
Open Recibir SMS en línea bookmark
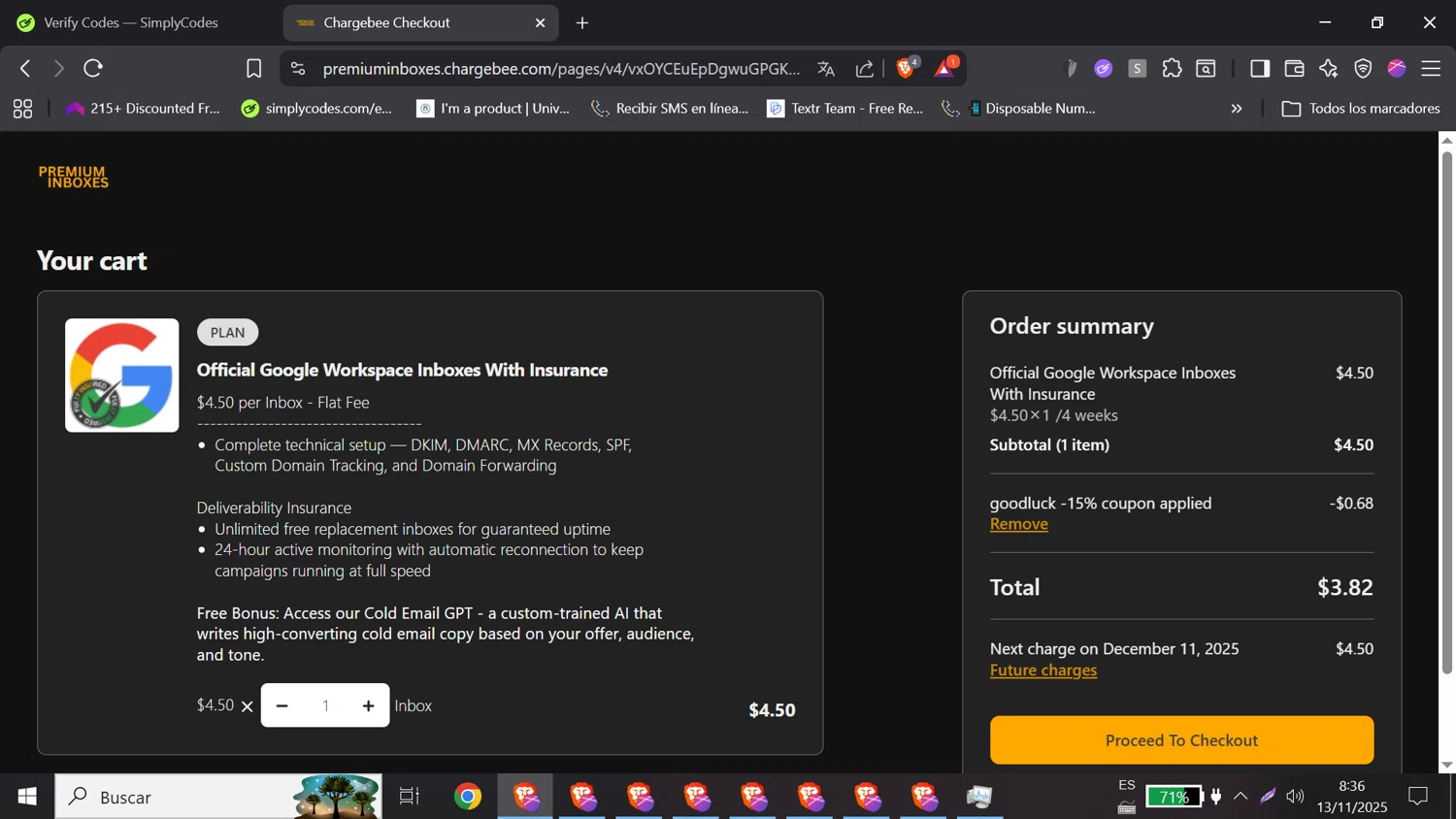[x=670, y=109]
